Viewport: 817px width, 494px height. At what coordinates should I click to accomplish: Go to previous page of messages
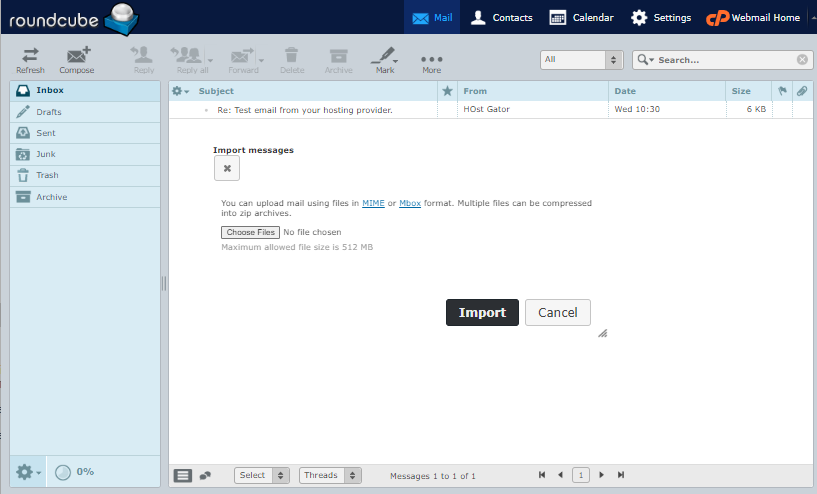click(561, 475)
